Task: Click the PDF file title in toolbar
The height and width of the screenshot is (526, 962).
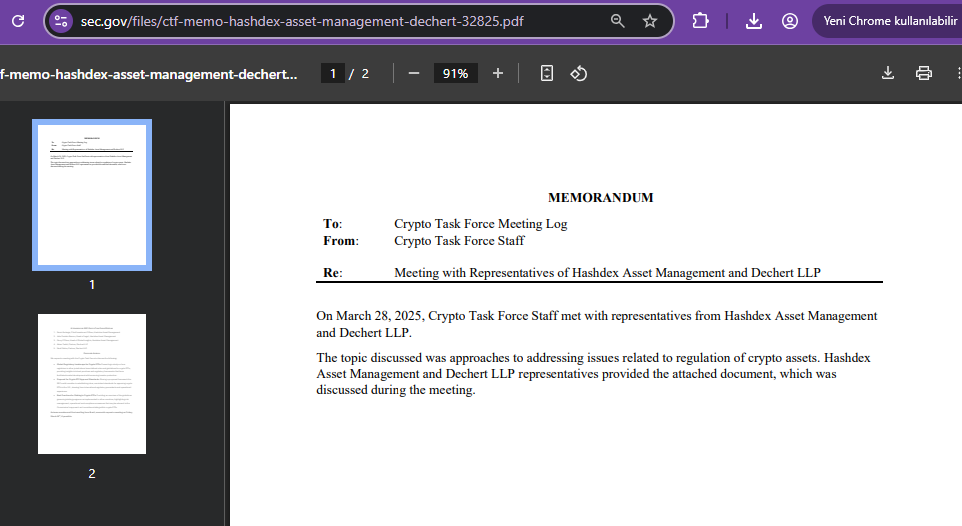Action: pos(148,74)
